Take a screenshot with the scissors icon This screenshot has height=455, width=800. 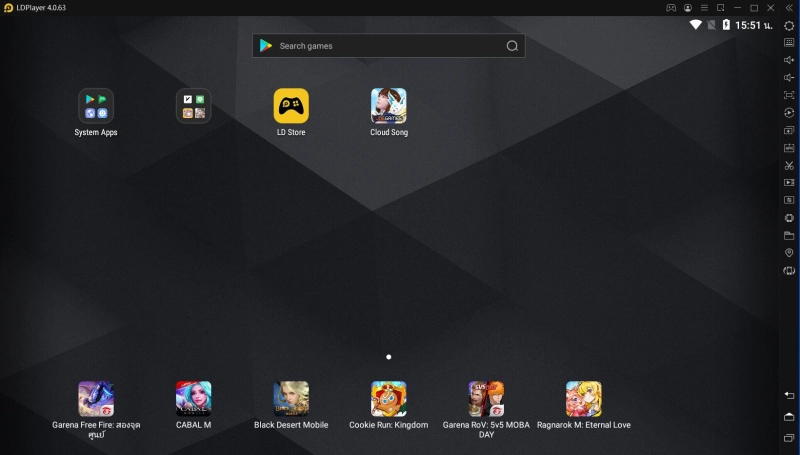point(789,166)
